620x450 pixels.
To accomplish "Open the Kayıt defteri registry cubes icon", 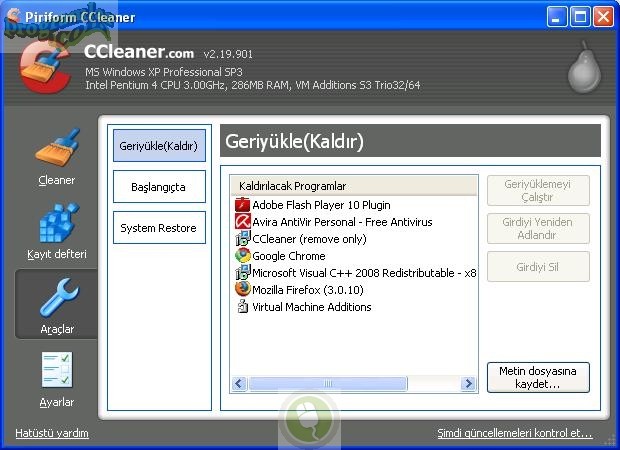I will (x=59, y=223).
